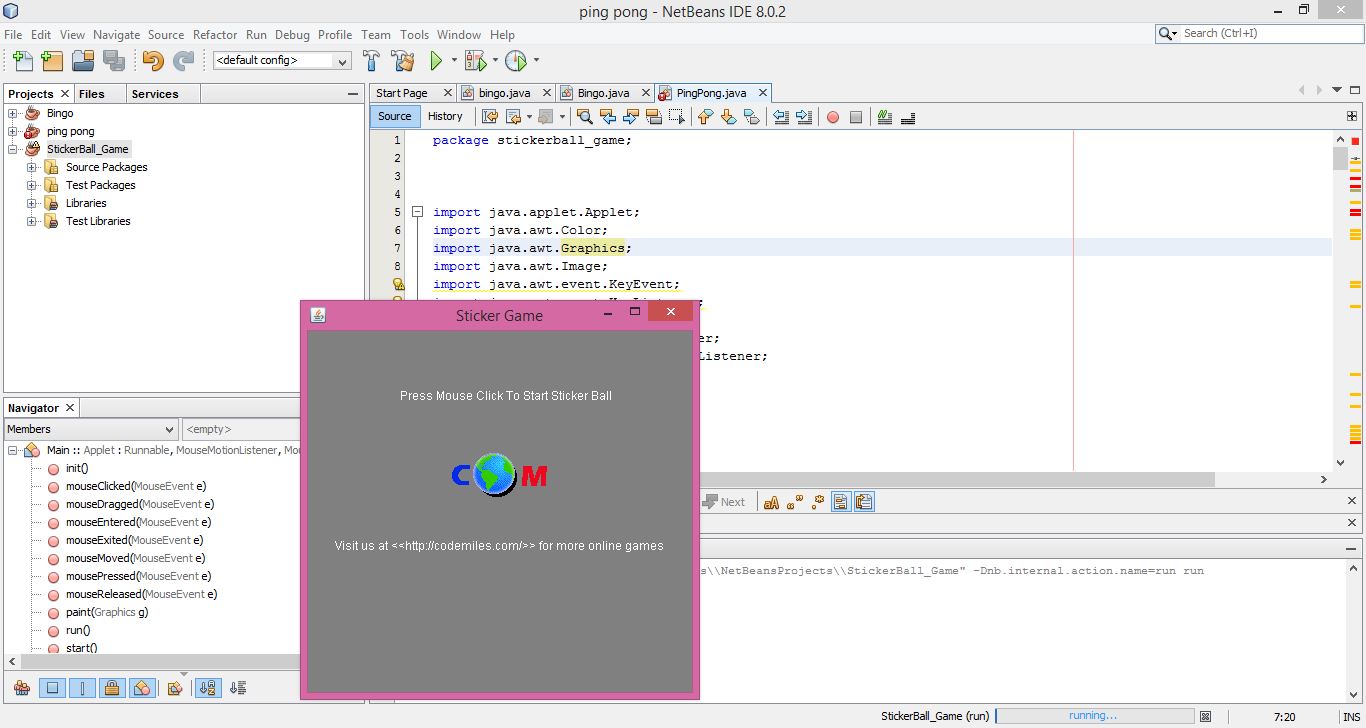Click the Stop Macro Recording square icon

tap(856, 117)
